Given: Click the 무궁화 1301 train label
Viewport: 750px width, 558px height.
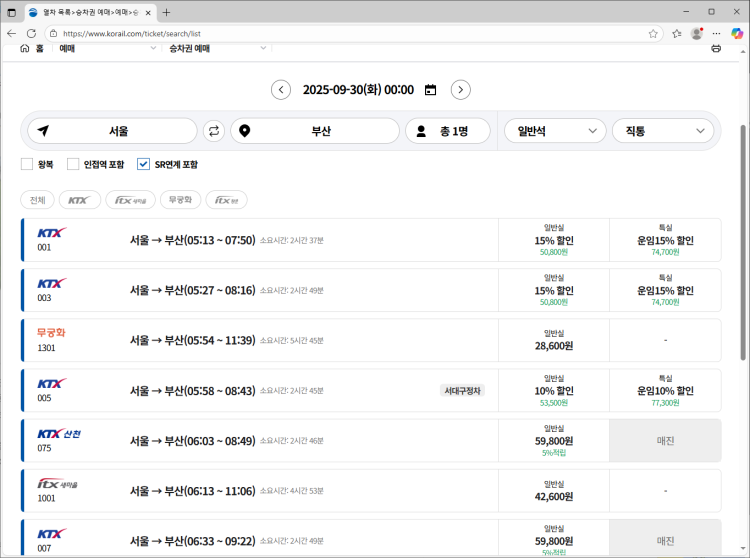Looking at the screenshot, I should [51, 333].
